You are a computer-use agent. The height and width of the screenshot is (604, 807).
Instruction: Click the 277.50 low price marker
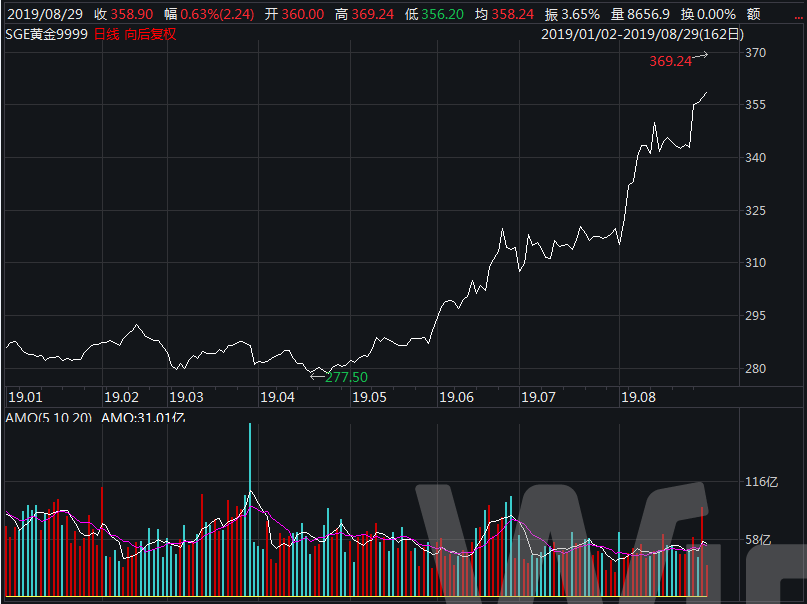346,377
